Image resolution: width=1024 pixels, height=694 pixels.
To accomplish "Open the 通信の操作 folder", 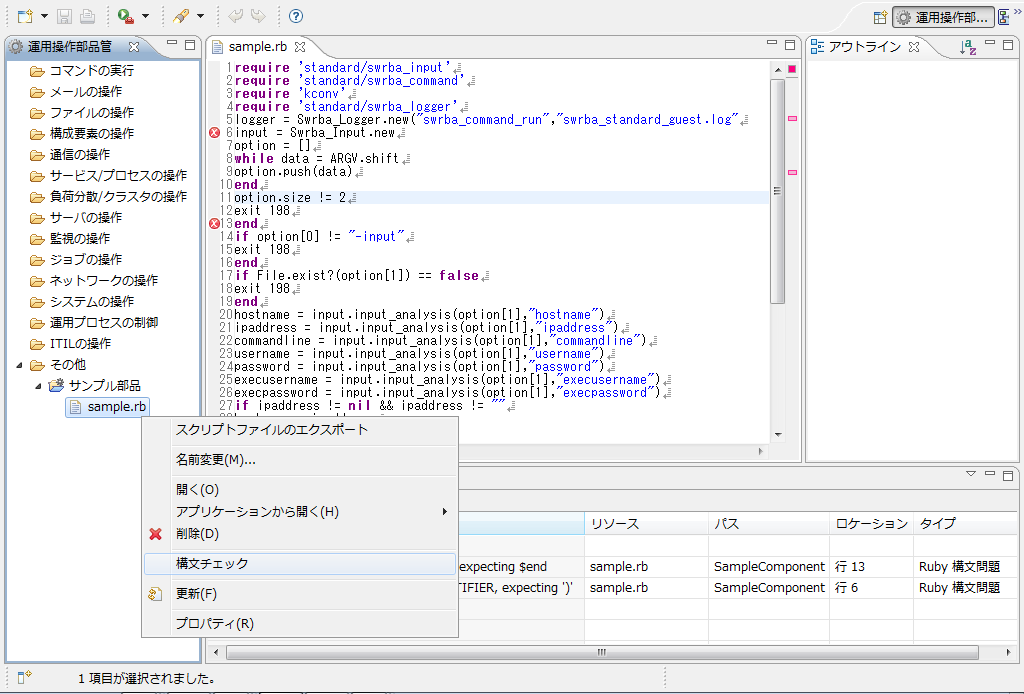I will point(70,154).
